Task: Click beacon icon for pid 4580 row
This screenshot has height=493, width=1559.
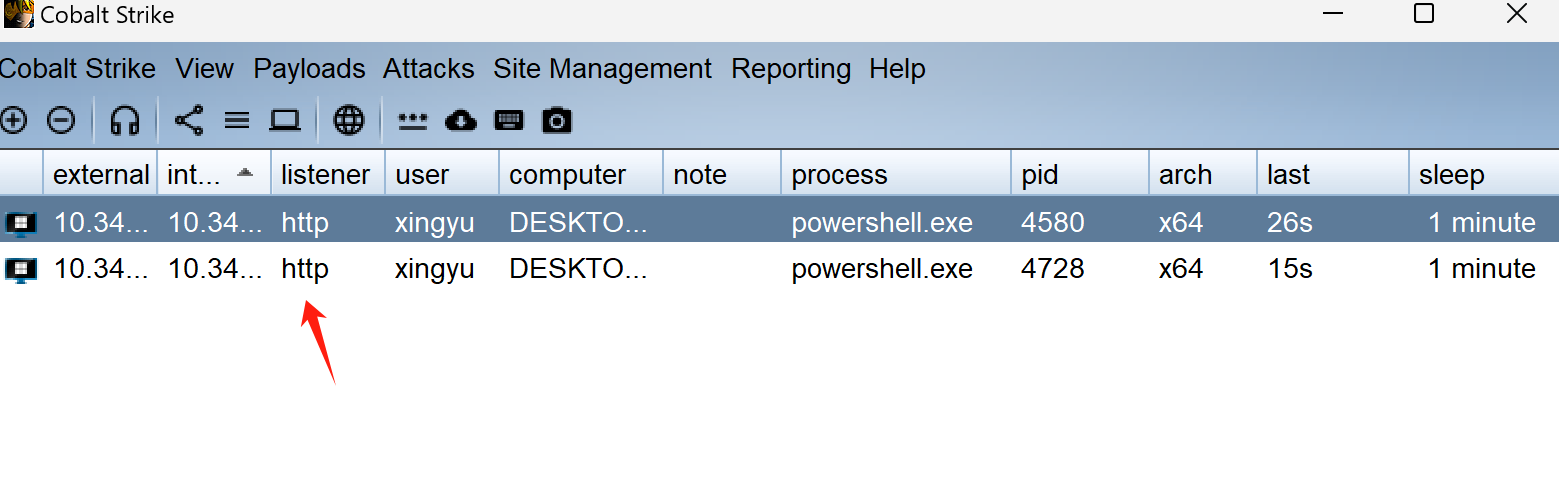Action: [x=21, y=223]
